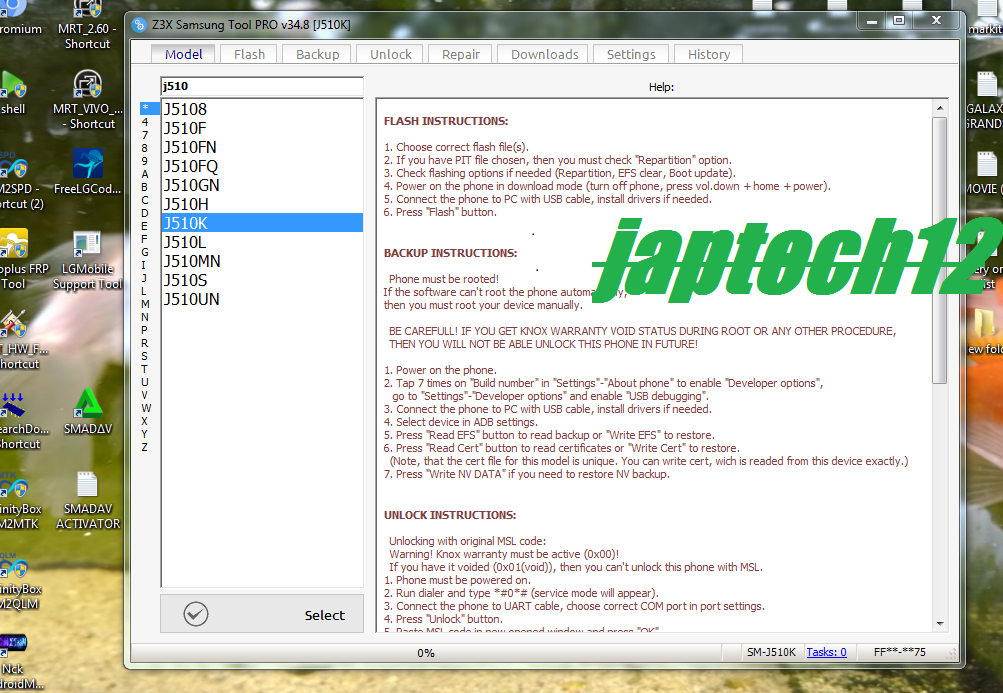
Task: Open the Nck AndroidMTK desktop icon
Action: (20, 662)
